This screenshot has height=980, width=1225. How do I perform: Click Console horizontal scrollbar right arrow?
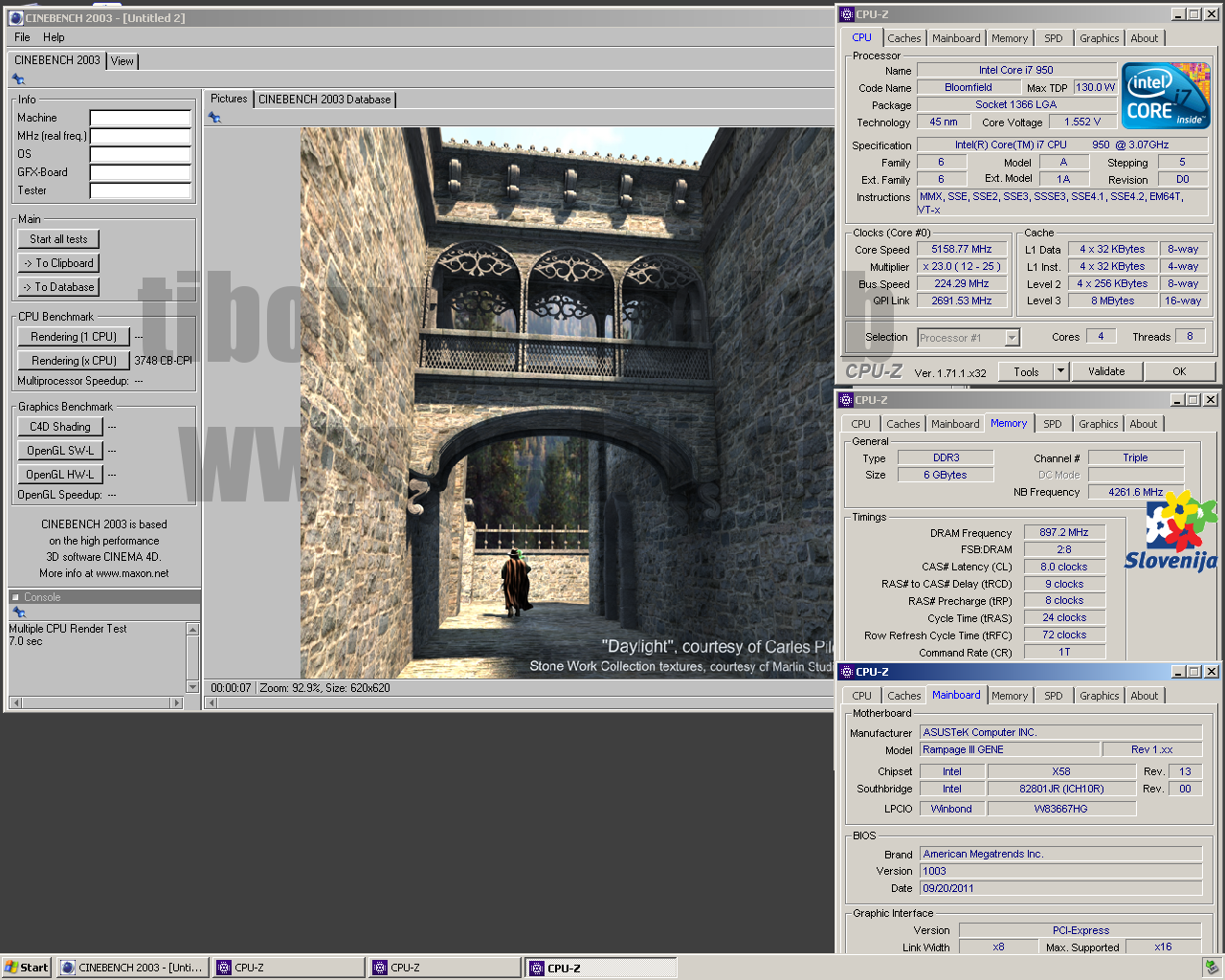pyautogui.click(x=176, y=703)
